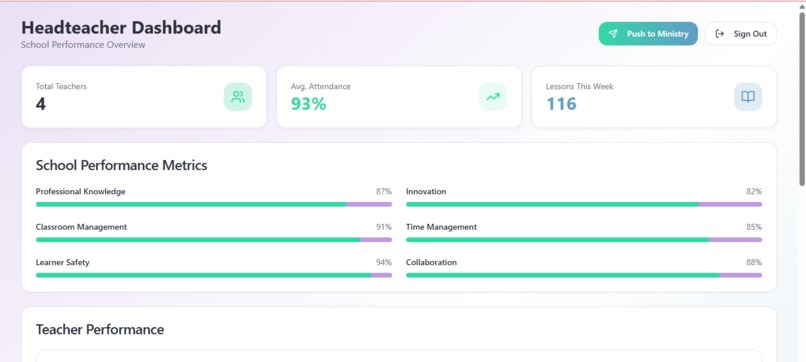806x362 pixels.
Task: Click the 91% Classroom Management value
Action: (383, 227)
